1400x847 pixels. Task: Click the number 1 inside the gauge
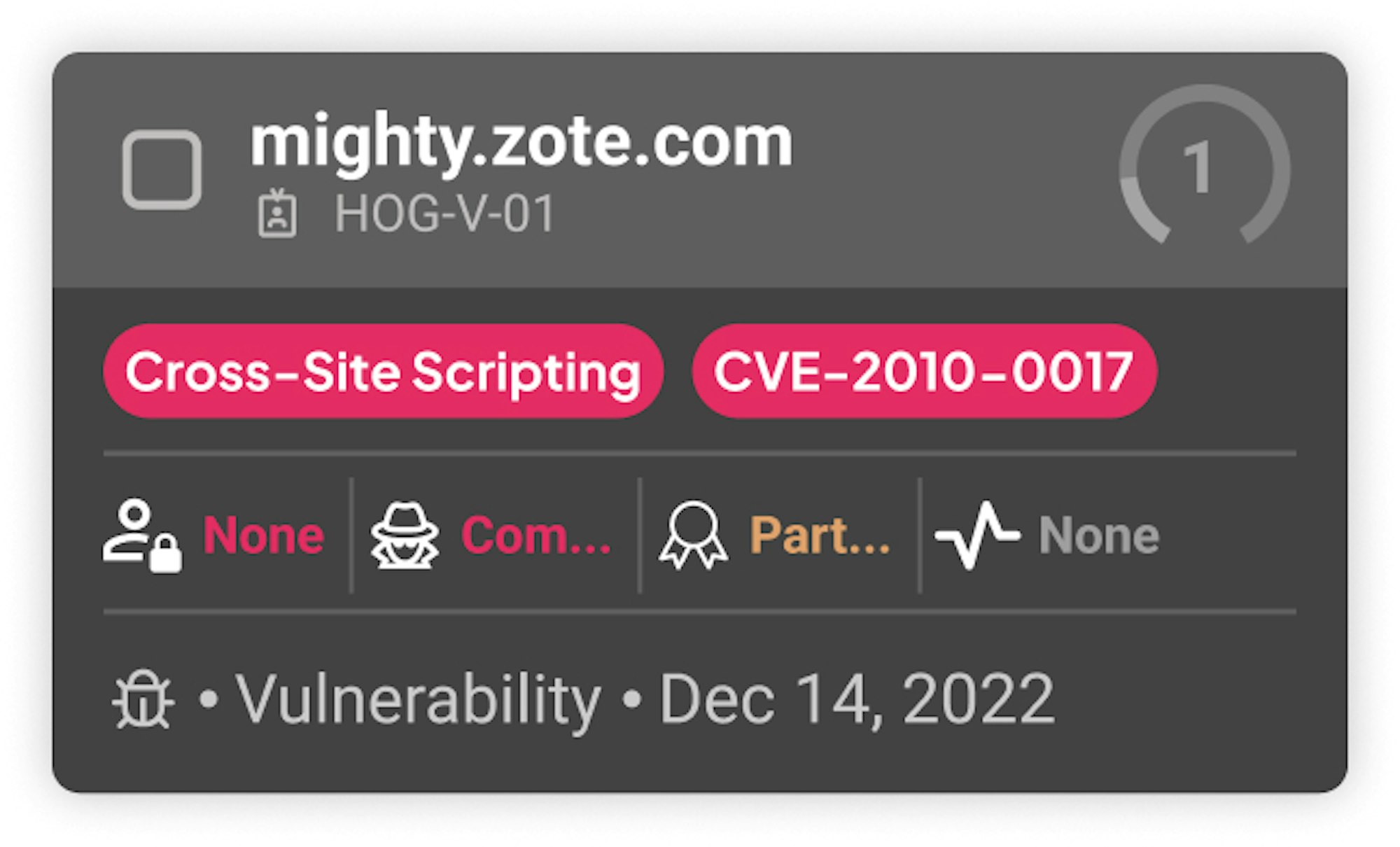(x=1199, y=167)
